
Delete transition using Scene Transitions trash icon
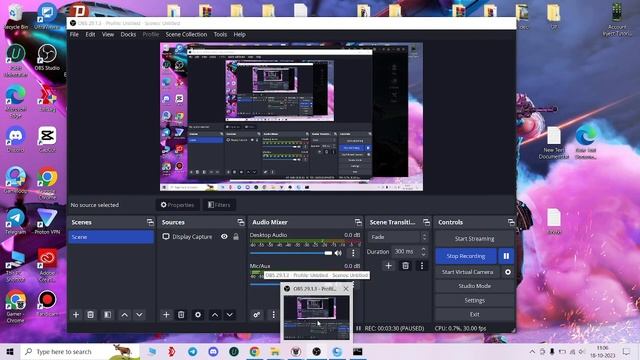[405, 266]
